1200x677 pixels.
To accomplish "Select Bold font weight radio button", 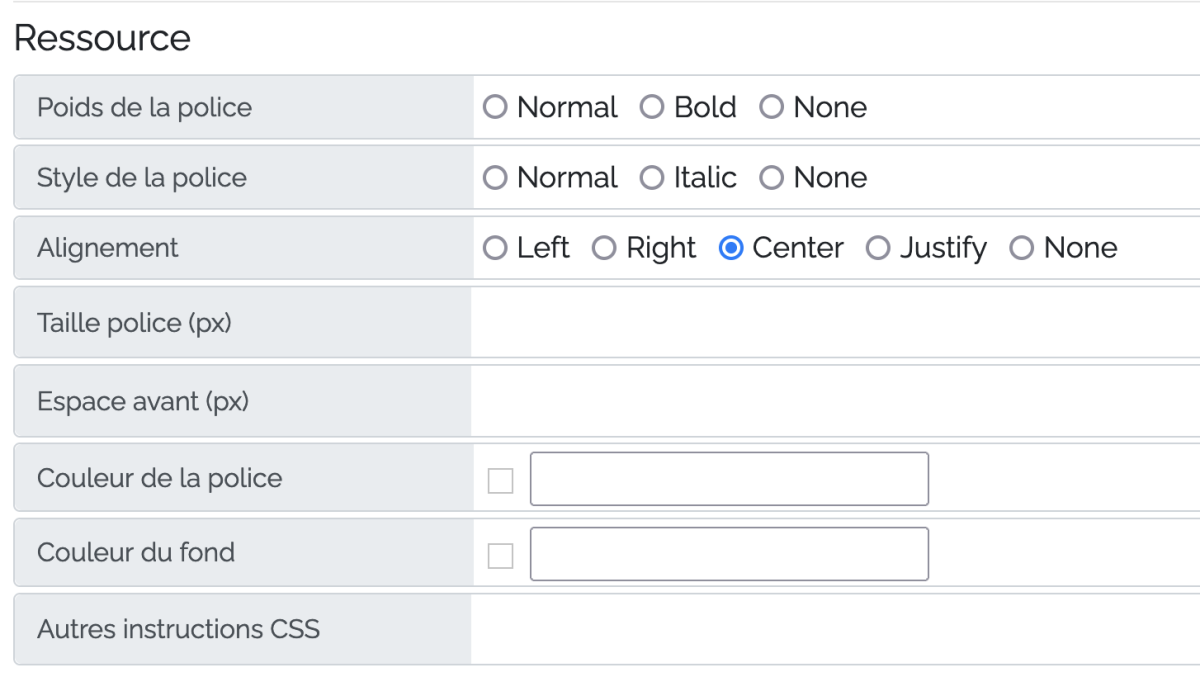I will coord(652,107).
